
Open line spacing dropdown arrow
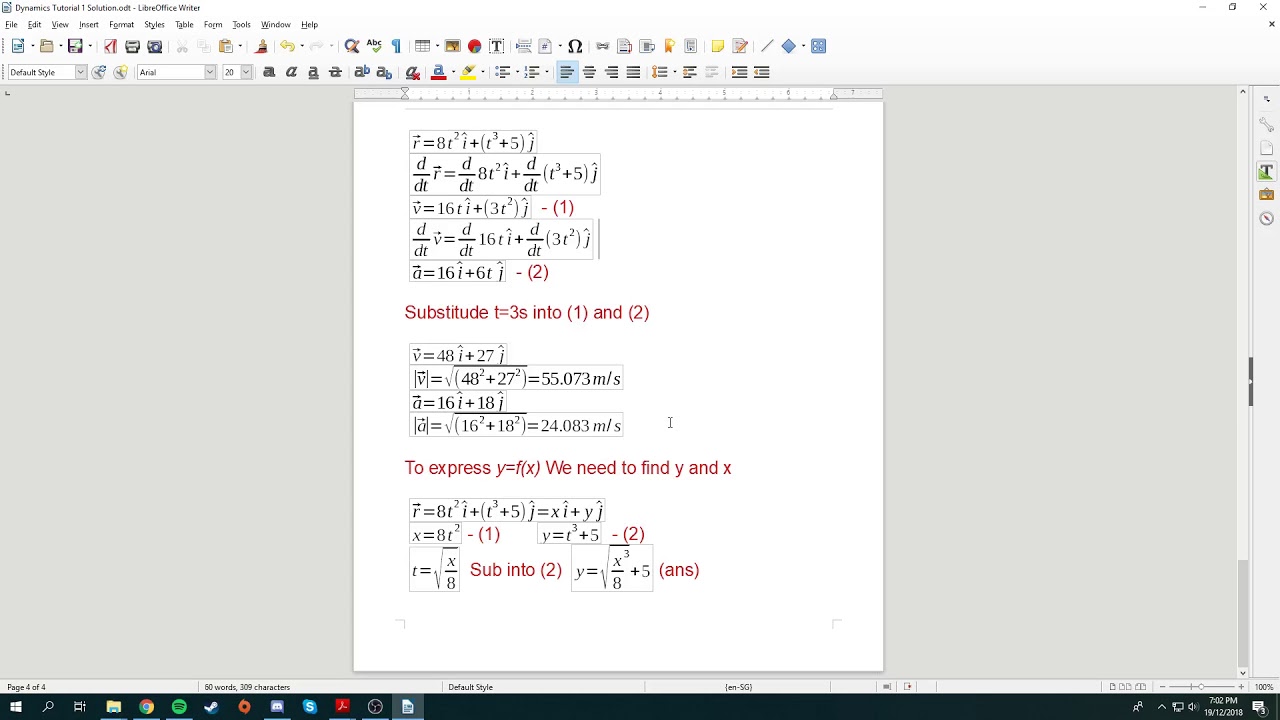[673, 72]
